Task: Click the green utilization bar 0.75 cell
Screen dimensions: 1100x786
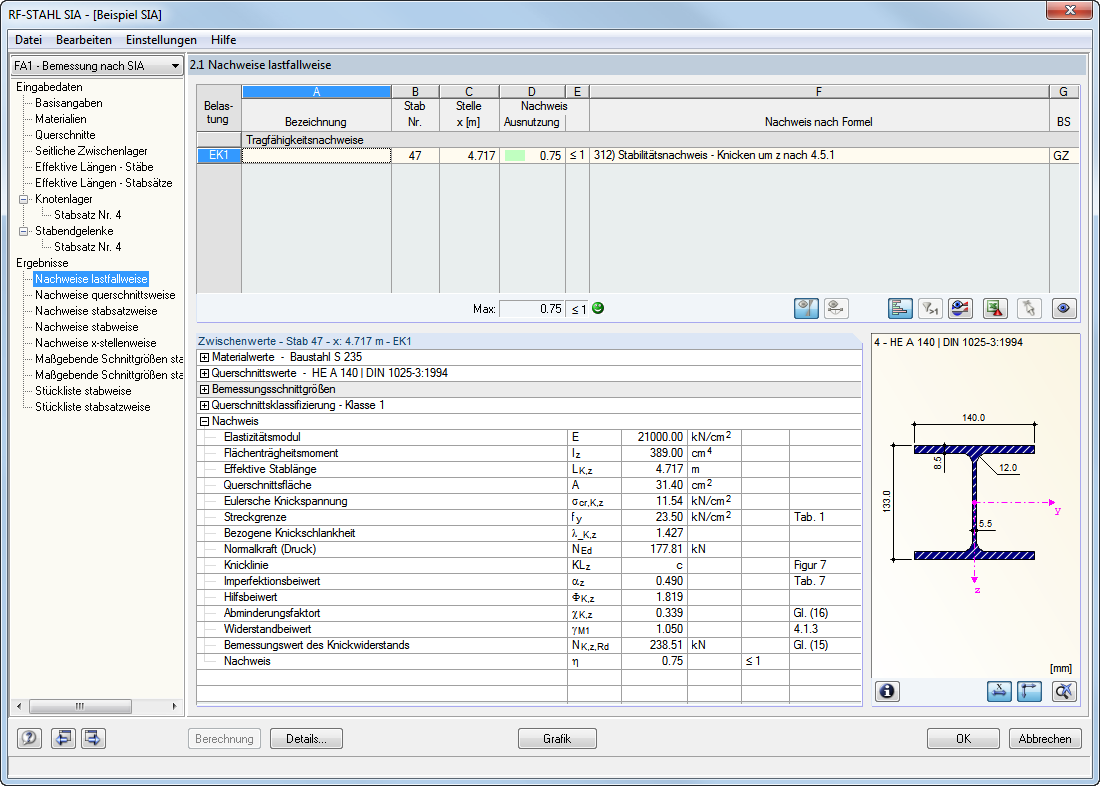Action: pos(532,156)
